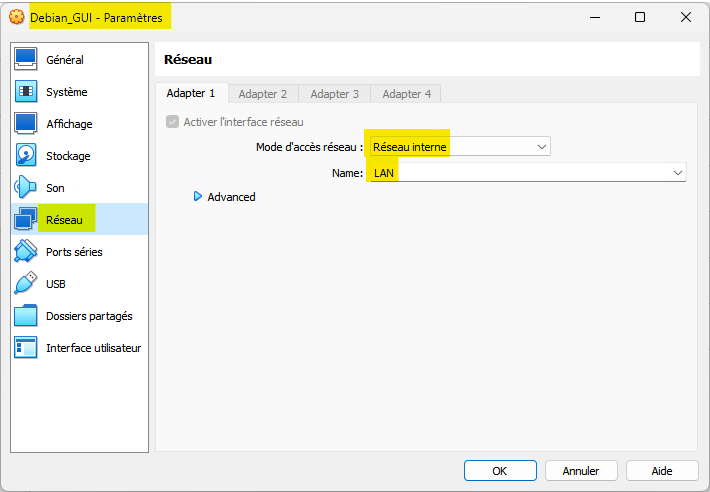Open the USB settings icon
Viewport: 710px width, 492px height.
(26, 284)
